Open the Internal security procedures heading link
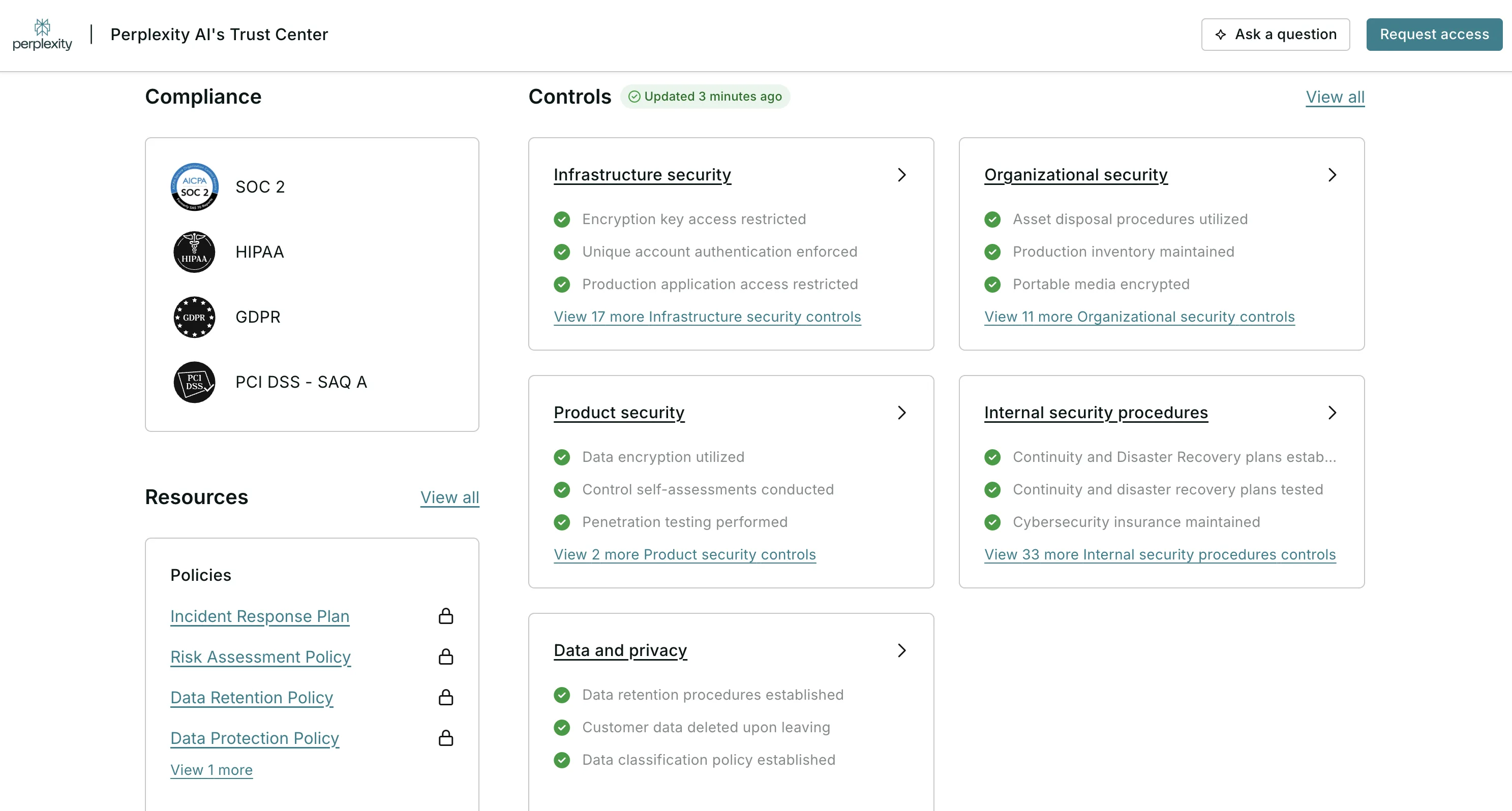The height and width of the screenshot is (811, 1512). point(1096,413)
